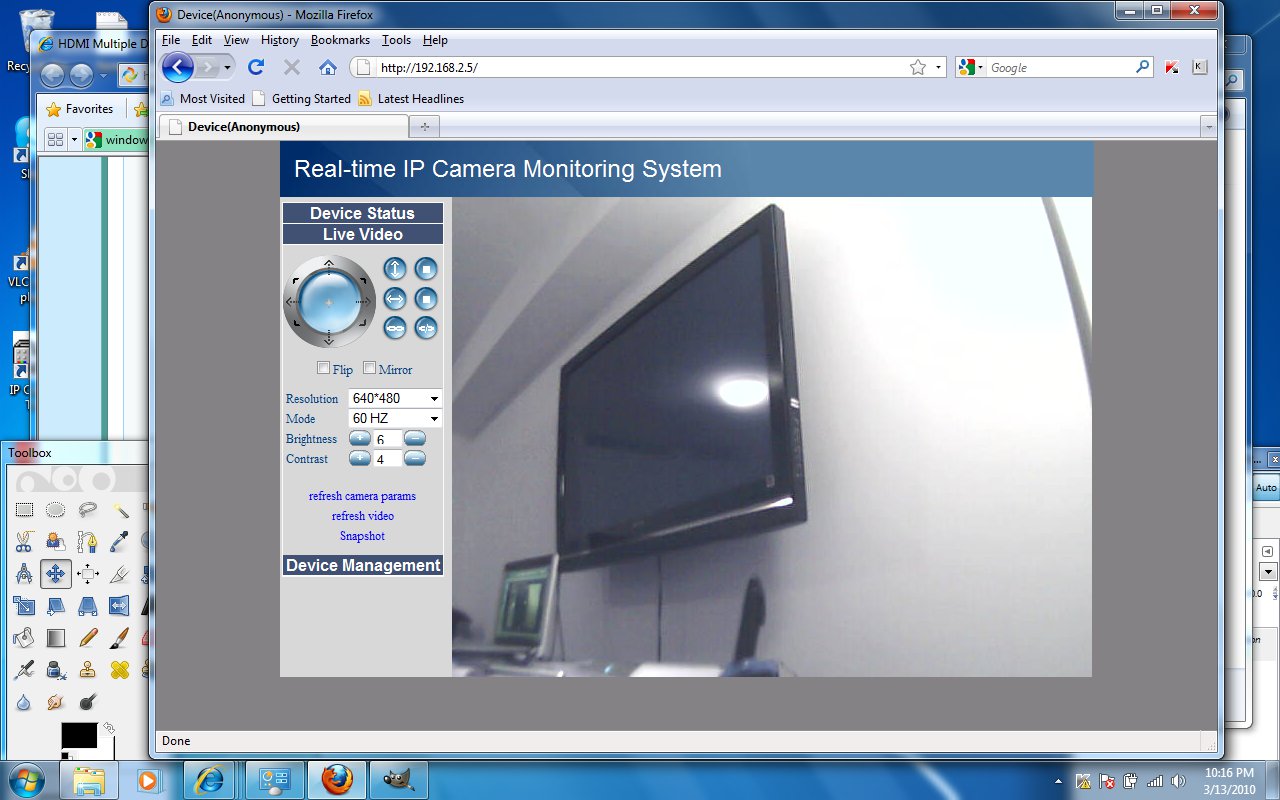Bookmark this page with the star icon
Screen dimensions: 1280x800
click(918, 67)
